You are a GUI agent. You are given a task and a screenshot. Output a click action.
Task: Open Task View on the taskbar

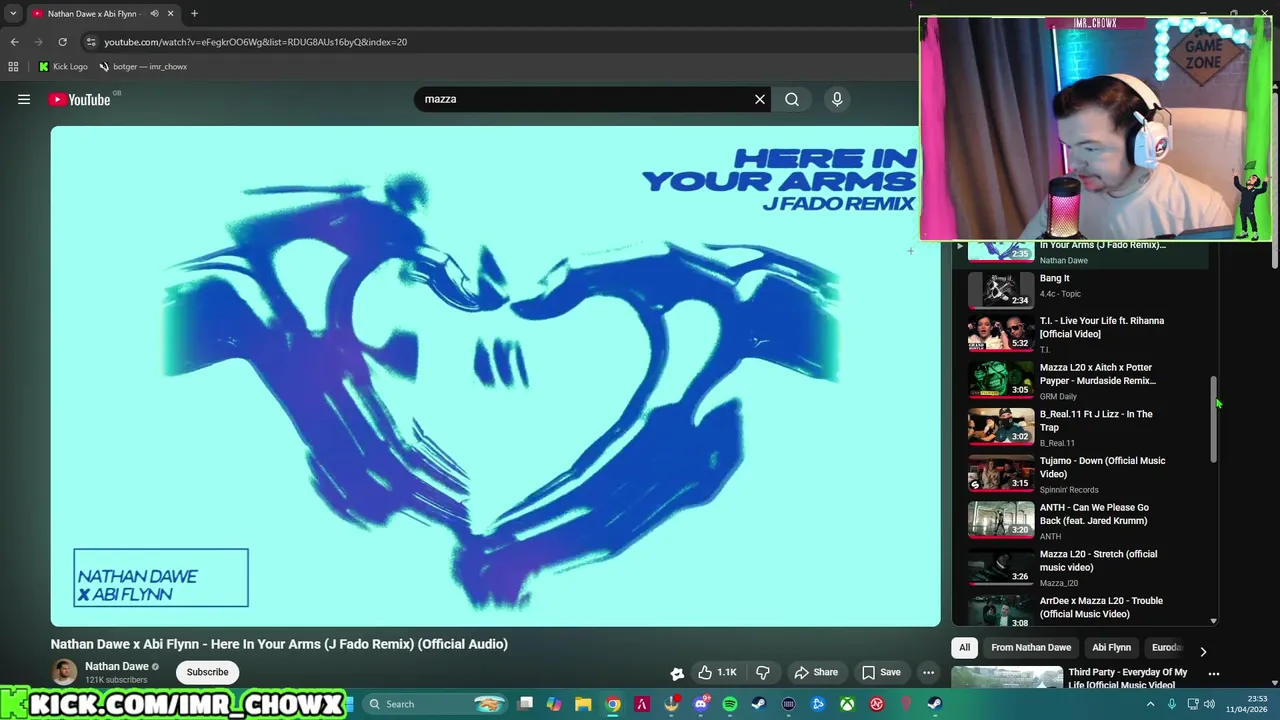click(526, 704)
